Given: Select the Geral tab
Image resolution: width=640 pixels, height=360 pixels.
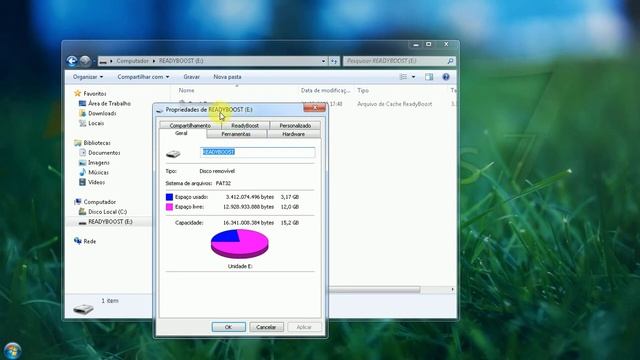Looking at the screenshot, I should tap(181, 133).
